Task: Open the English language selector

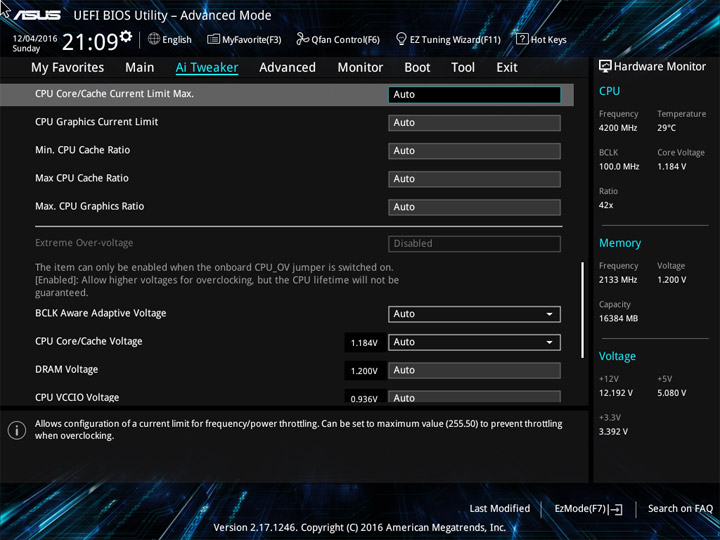Action: click(x=170, y=39)
